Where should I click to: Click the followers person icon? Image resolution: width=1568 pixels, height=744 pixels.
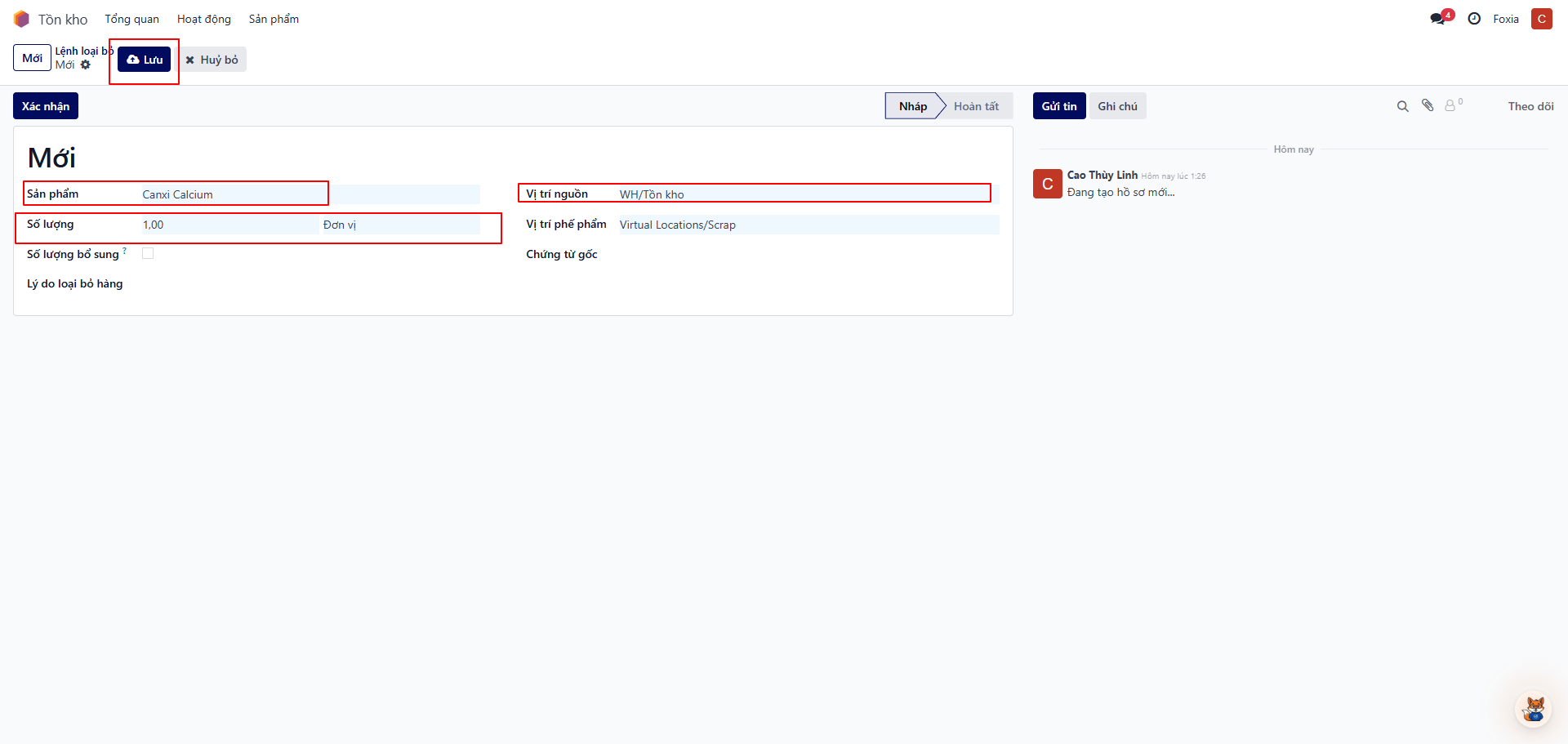coord(1450,106)
